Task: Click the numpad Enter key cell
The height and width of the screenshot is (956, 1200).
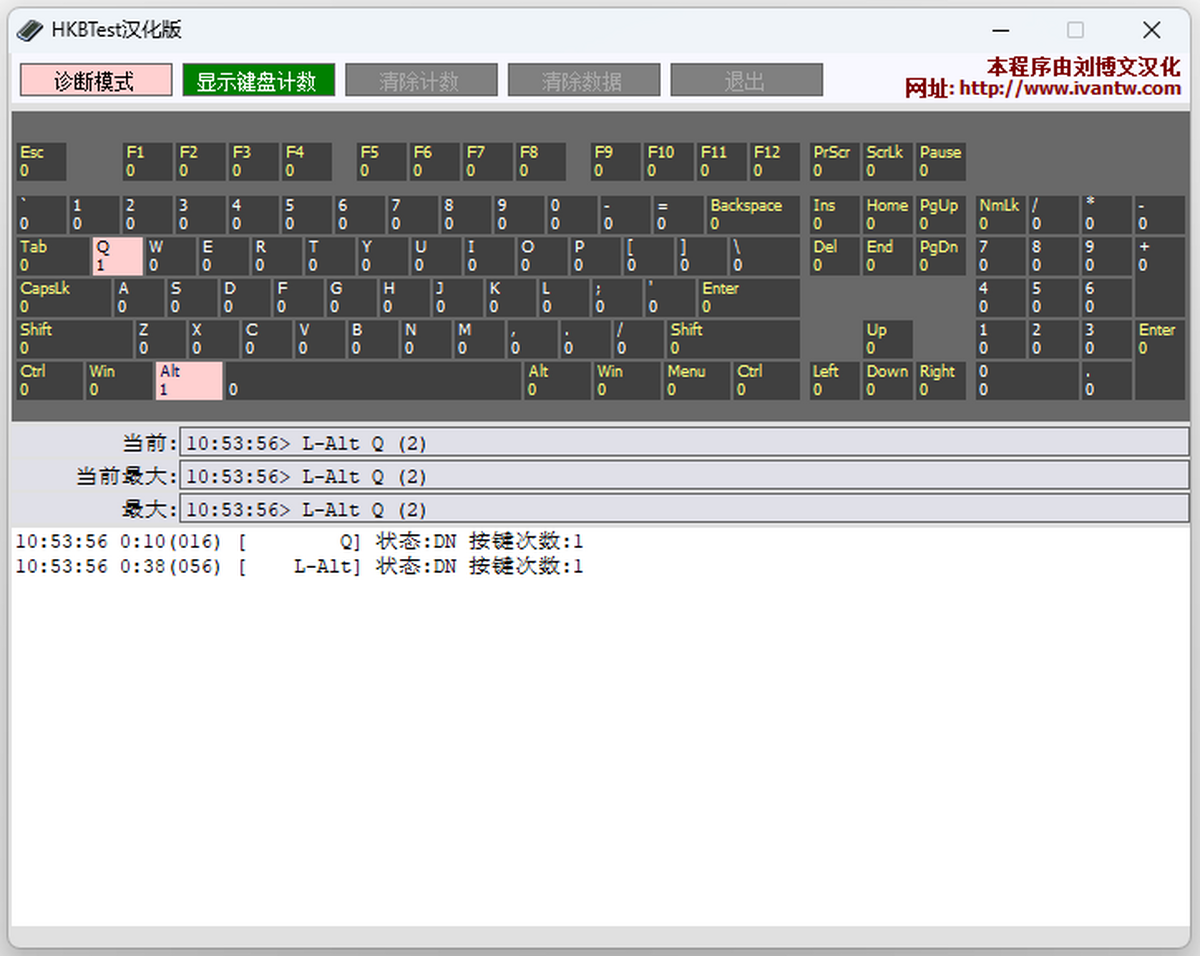Action: (x=1158, y=359)
